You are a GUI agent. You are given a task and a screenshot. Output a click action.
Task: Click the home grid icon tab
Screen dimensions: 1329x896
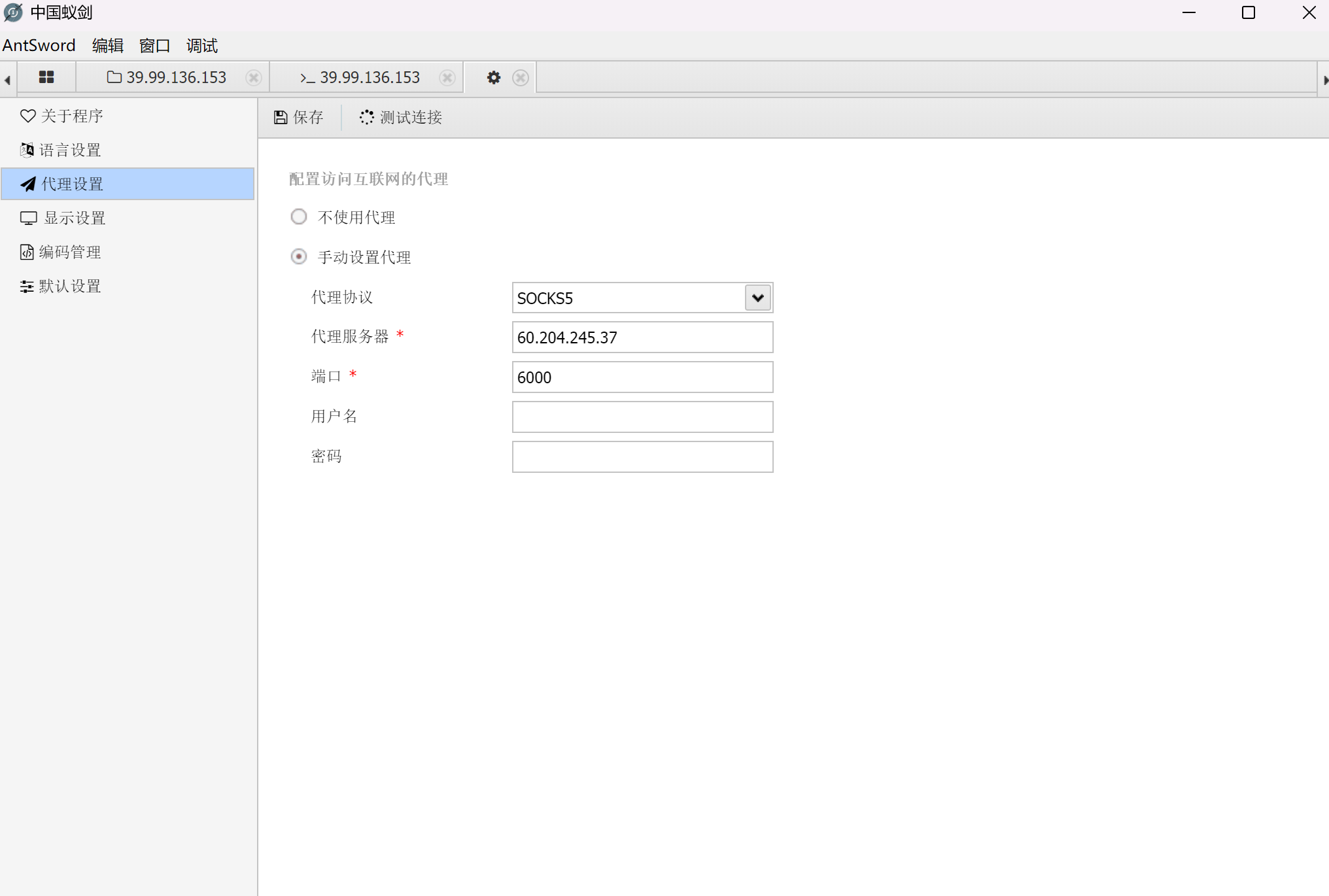click(x=46, y=77)
